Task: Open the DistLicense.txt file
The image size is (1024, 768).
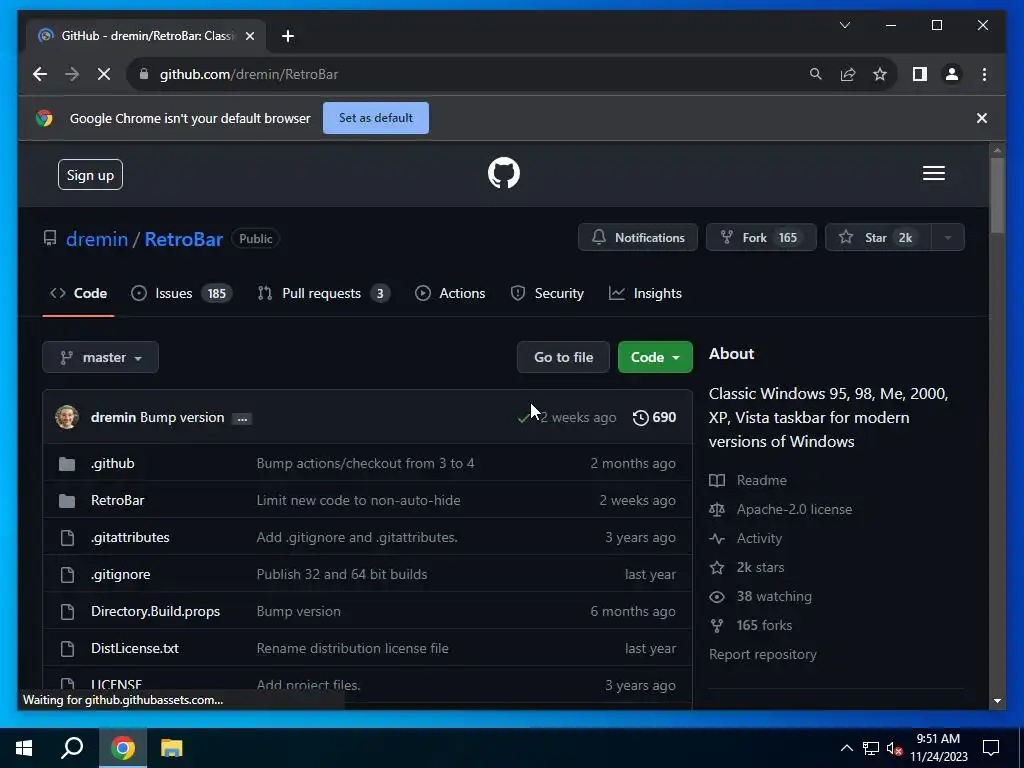Action: (135, 648)
